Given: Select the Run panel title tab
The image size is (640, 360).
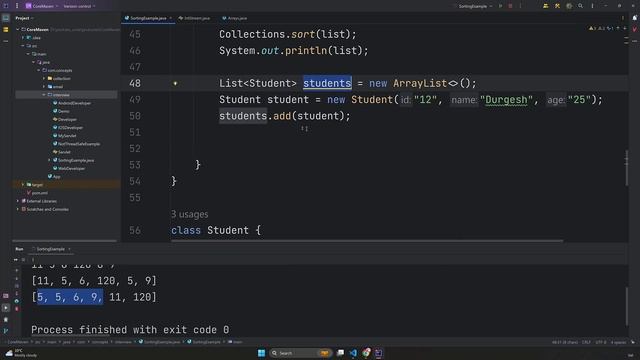Looking at the screenshot, I should tap(19, 249).
